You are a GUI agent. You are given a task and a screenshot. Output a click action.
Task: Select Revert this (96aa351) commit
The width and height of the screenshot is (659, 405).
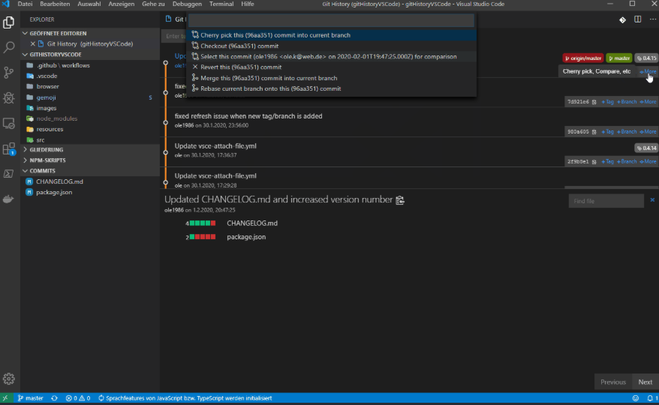click(240, 67)
